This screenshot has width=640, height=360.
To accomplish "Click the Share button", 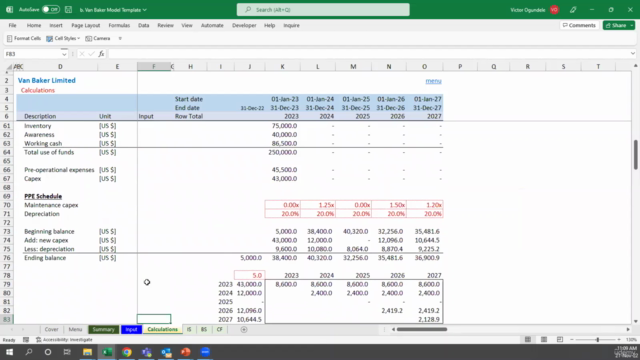I will point(616,25).
